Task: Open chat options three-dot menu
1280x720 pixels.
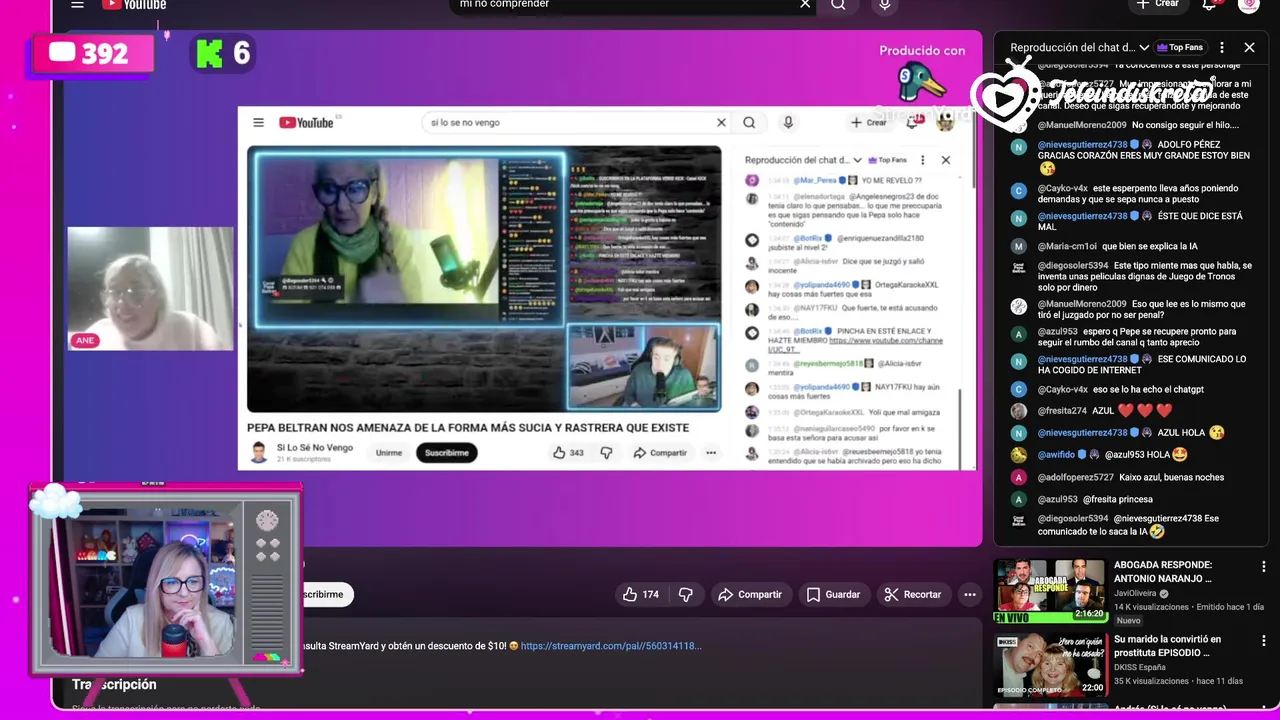Action: tap(1222, 47)
